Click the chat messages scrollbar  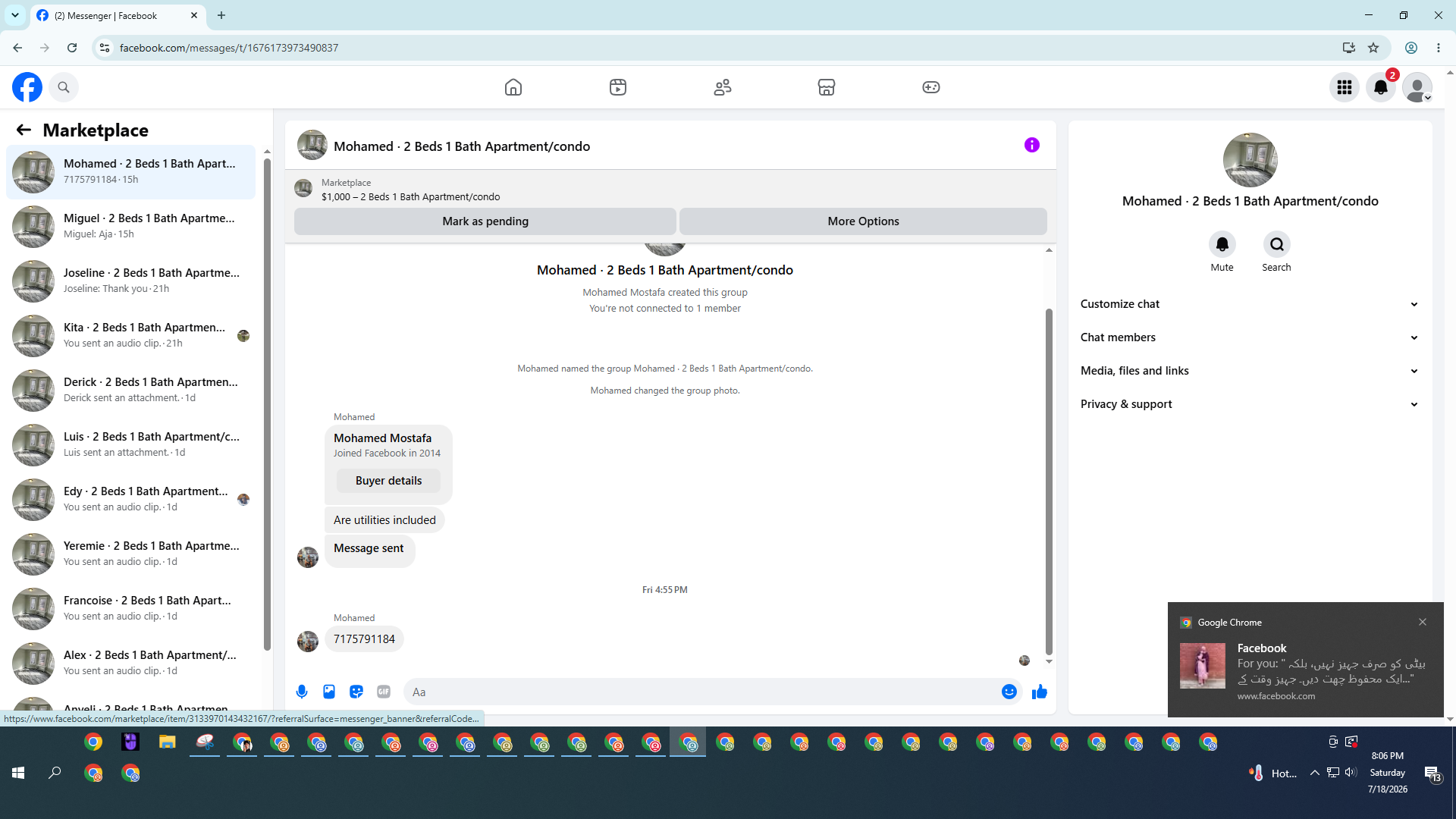[1049, 482]
